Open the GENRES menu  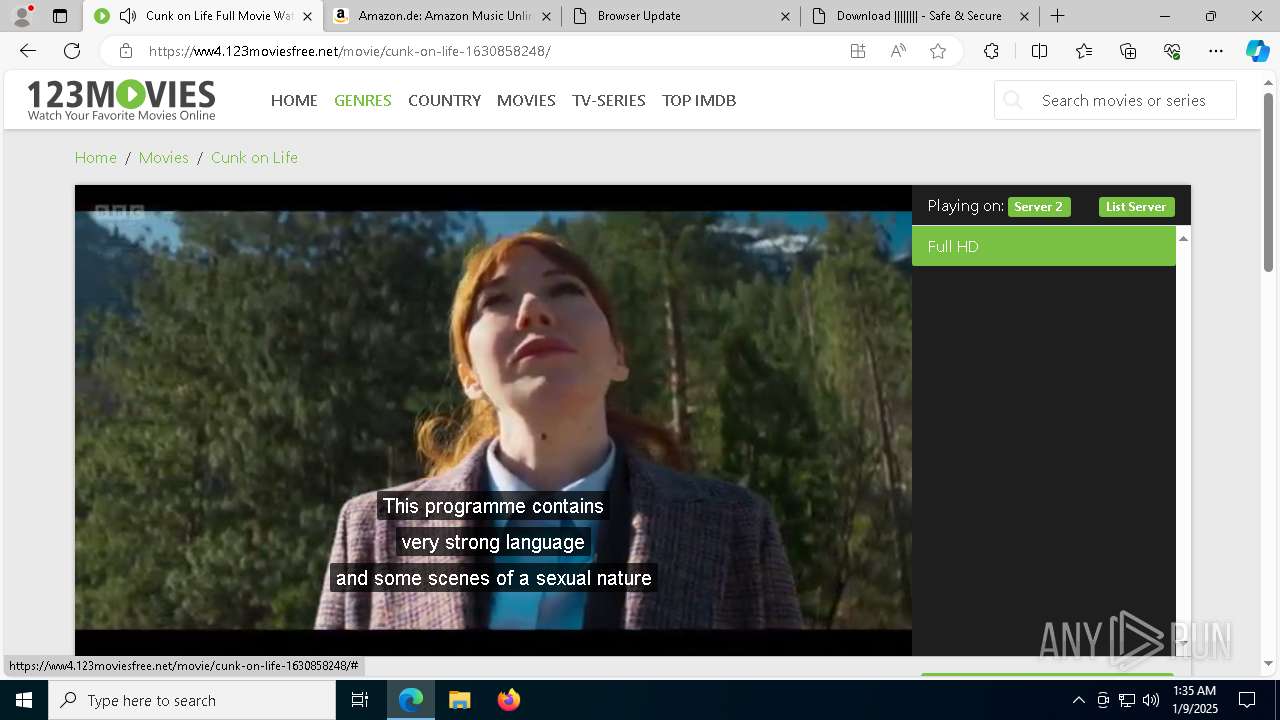tap(363, 100)
